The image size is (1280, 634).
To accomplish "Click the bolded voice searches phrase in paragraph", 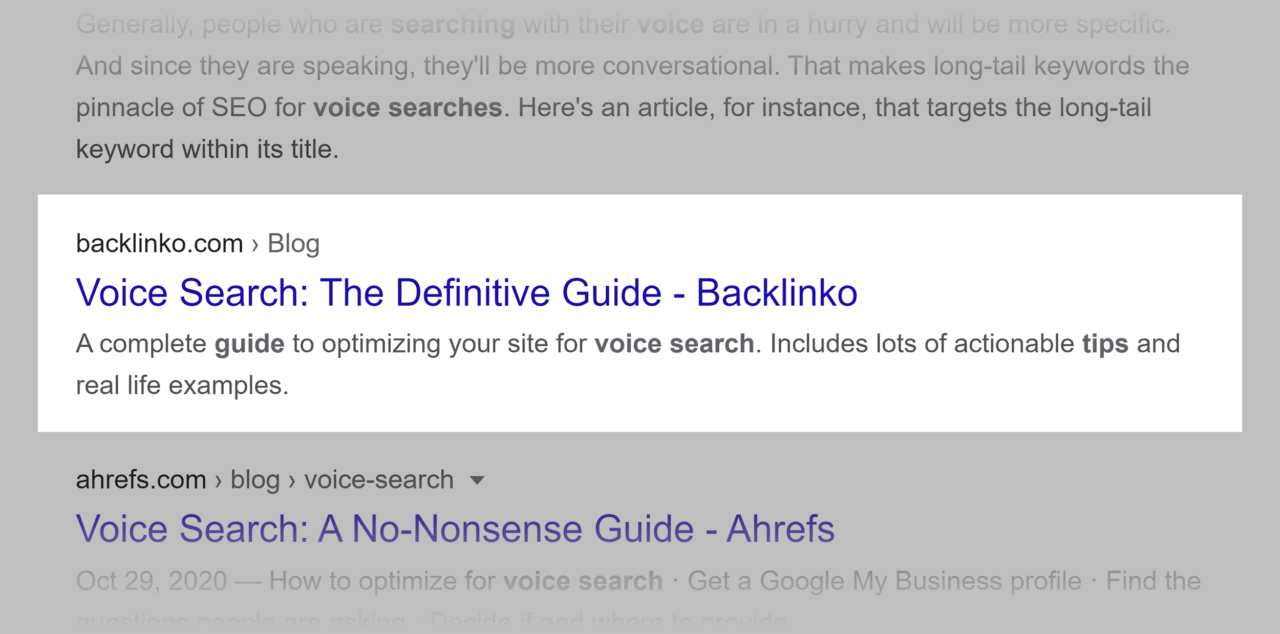I will point(407,107).
